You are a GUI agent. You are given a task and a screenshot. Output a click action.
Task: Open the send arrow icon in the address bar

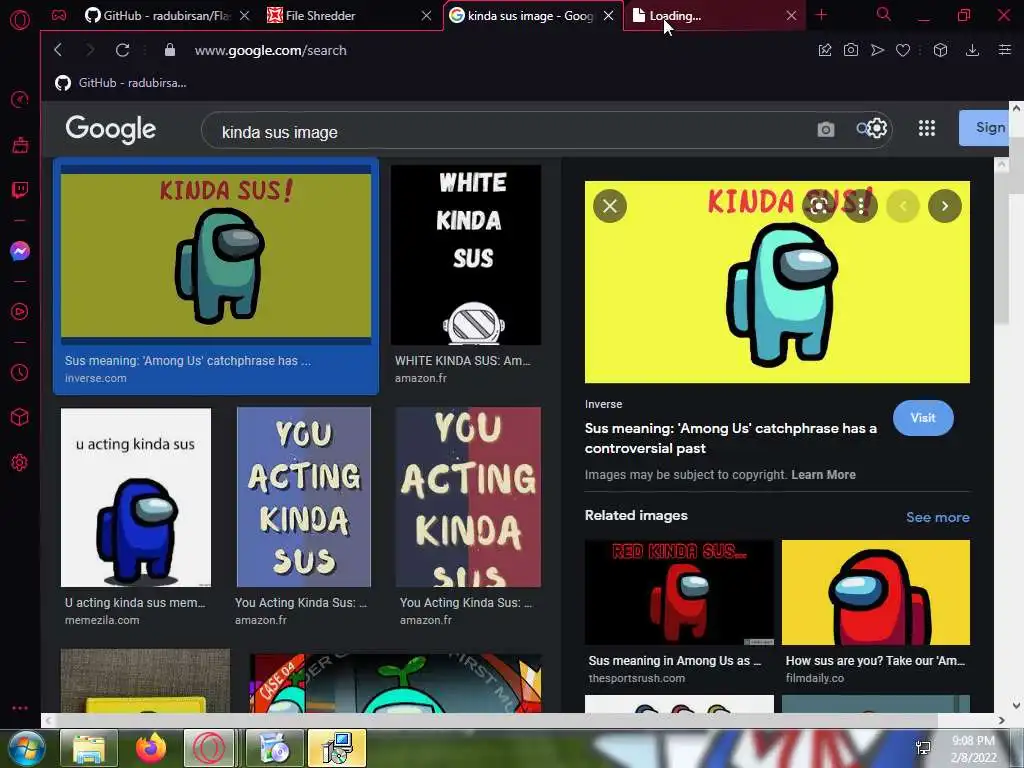(x=877, y=50)
